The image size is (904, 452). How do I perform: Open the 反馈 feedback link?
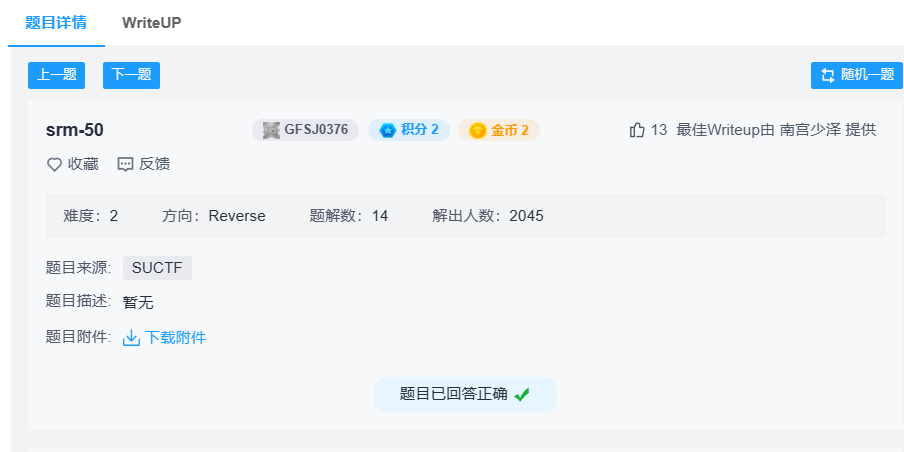154,164
